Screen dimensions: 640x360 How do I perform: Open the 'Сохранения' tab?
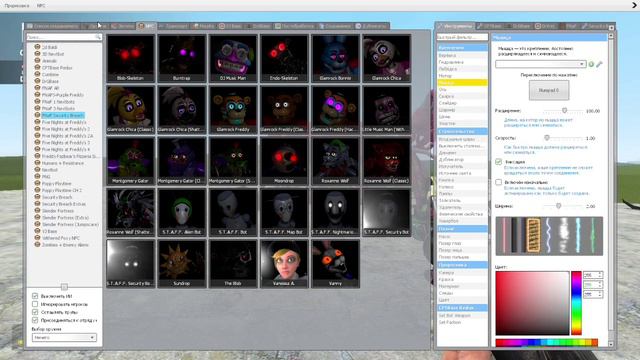tap(335, 26)
